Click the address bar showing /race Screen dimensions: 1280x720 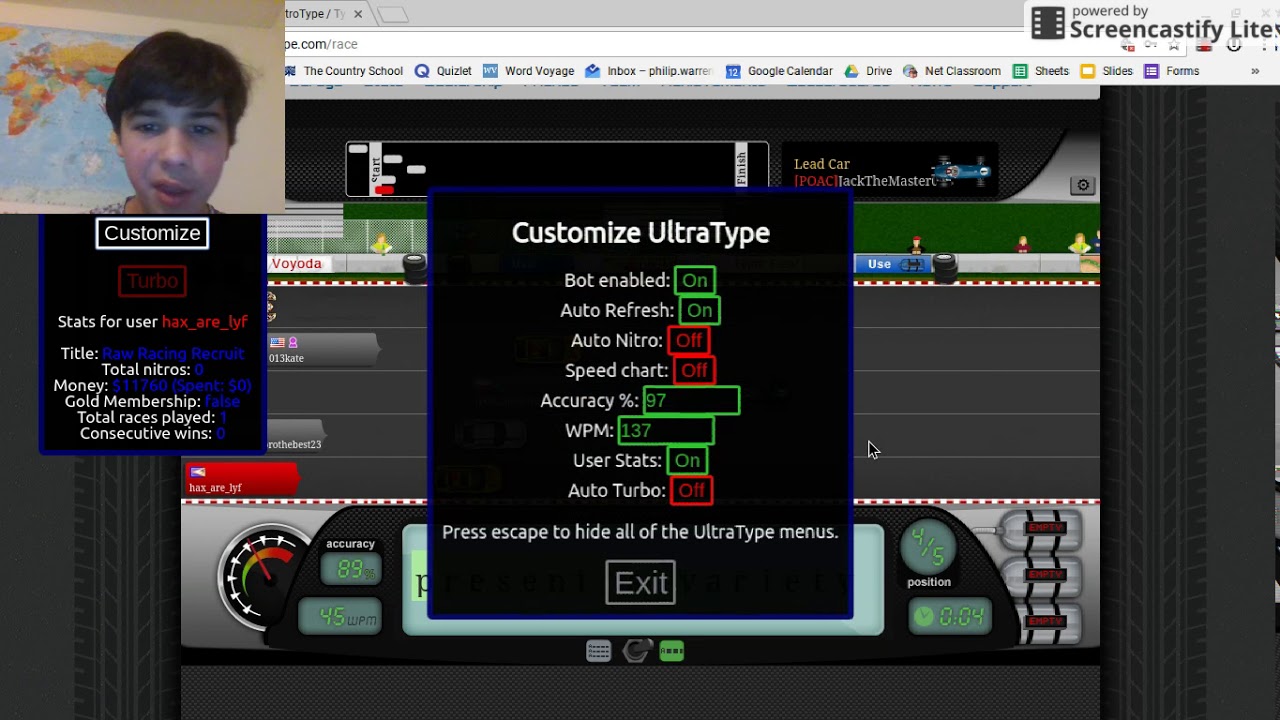(x=700, y=44)
